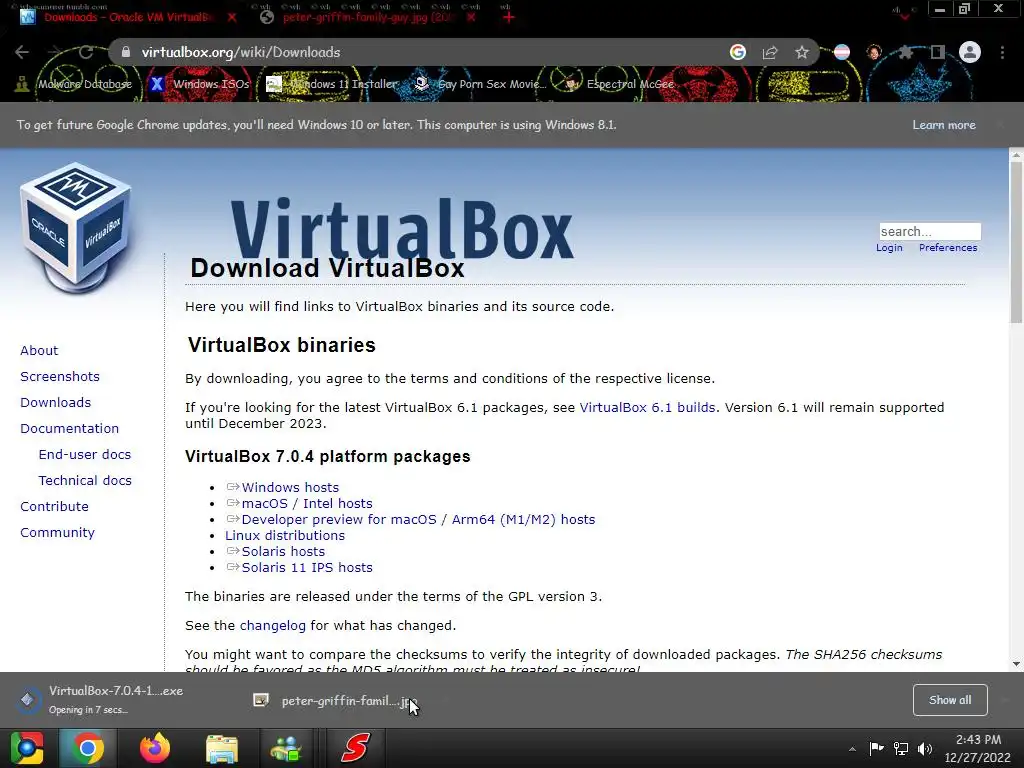Download the Solaris hosts package

point(283,552)
